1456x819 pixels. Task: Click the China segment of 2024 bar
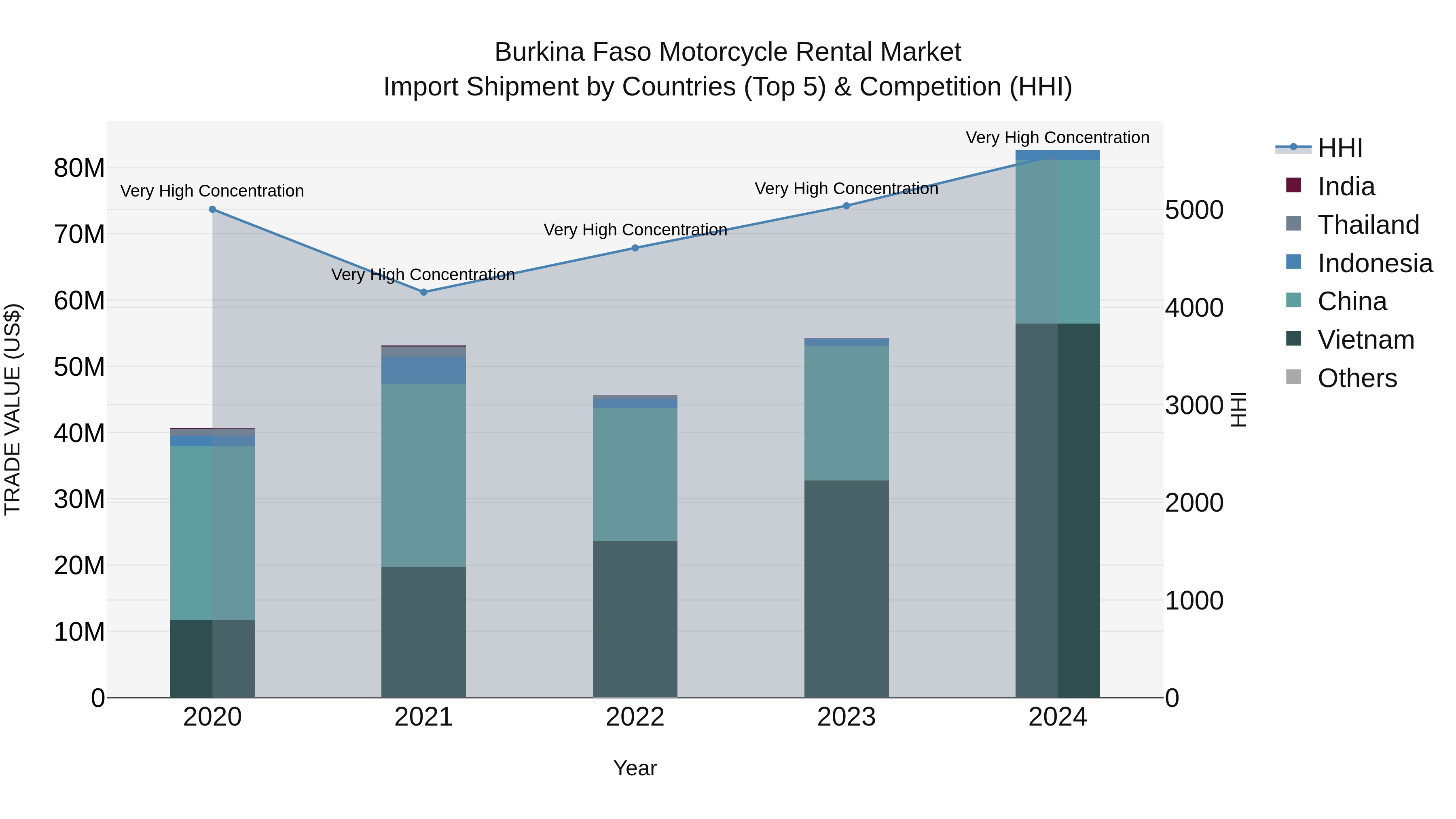1058,242
